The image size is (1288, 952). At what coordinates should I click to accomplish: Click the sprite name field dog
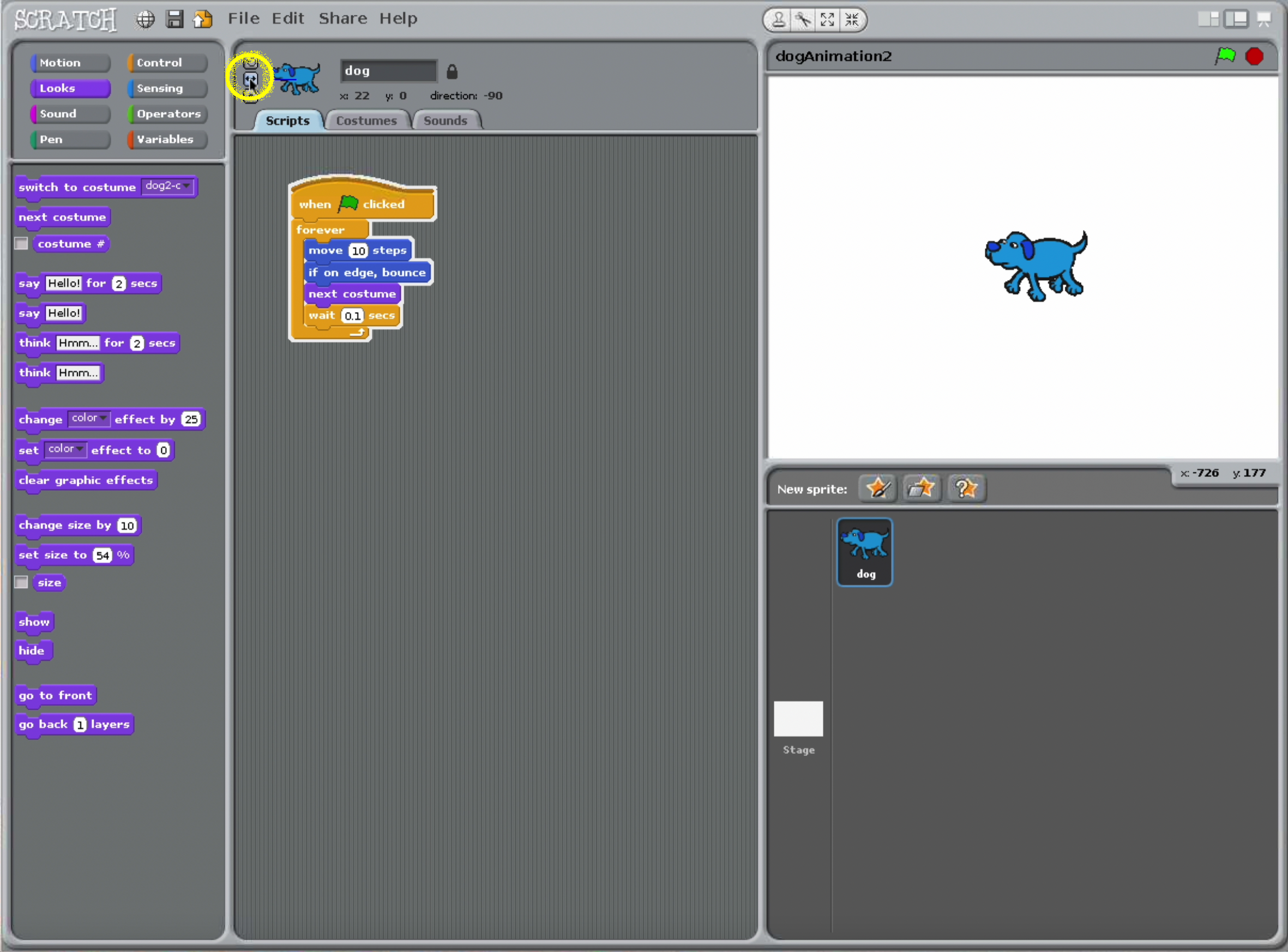(x=388, y=71)
